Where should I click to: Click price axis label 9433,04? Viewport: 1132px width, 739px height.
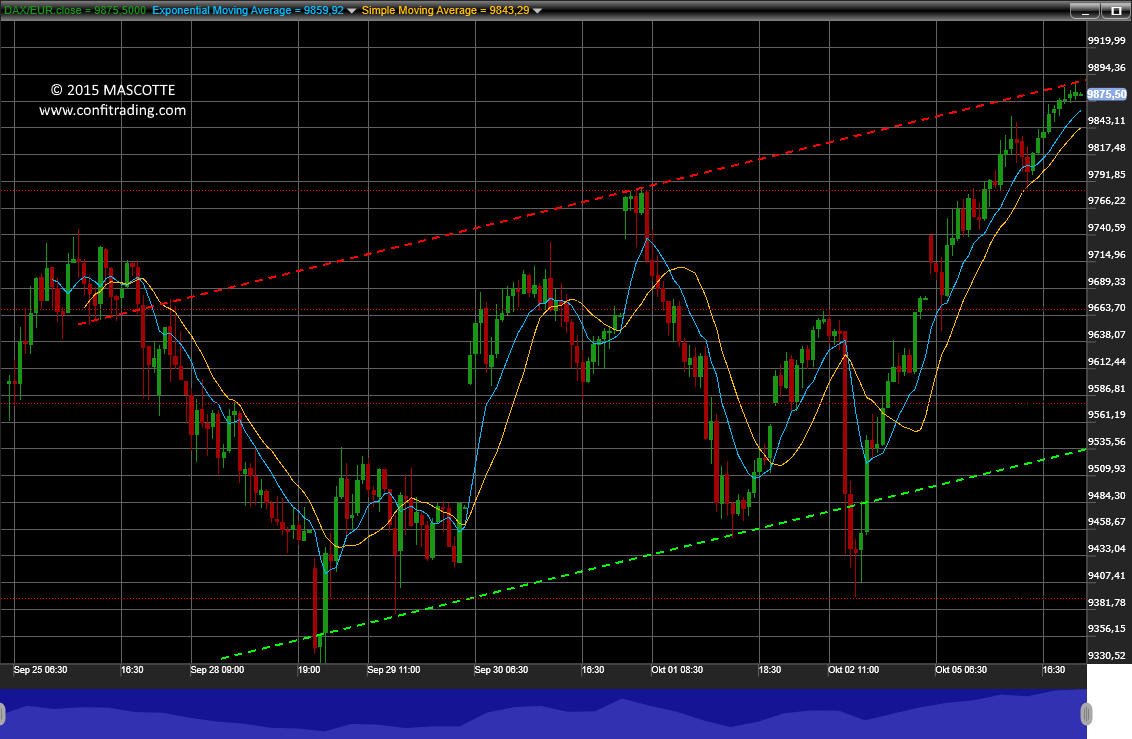point(1107,548)
